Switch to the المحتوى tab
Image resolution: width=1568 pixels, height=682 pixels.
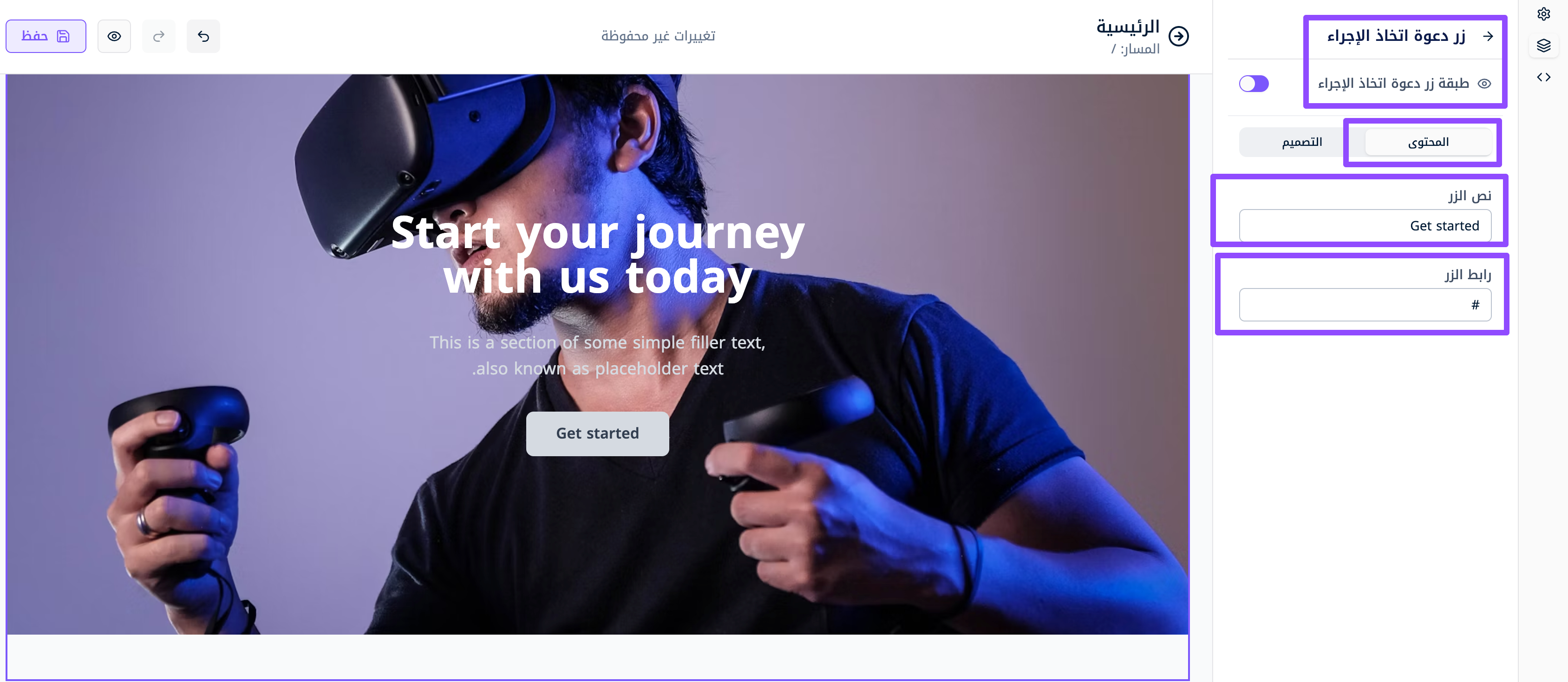[1427, 142]
